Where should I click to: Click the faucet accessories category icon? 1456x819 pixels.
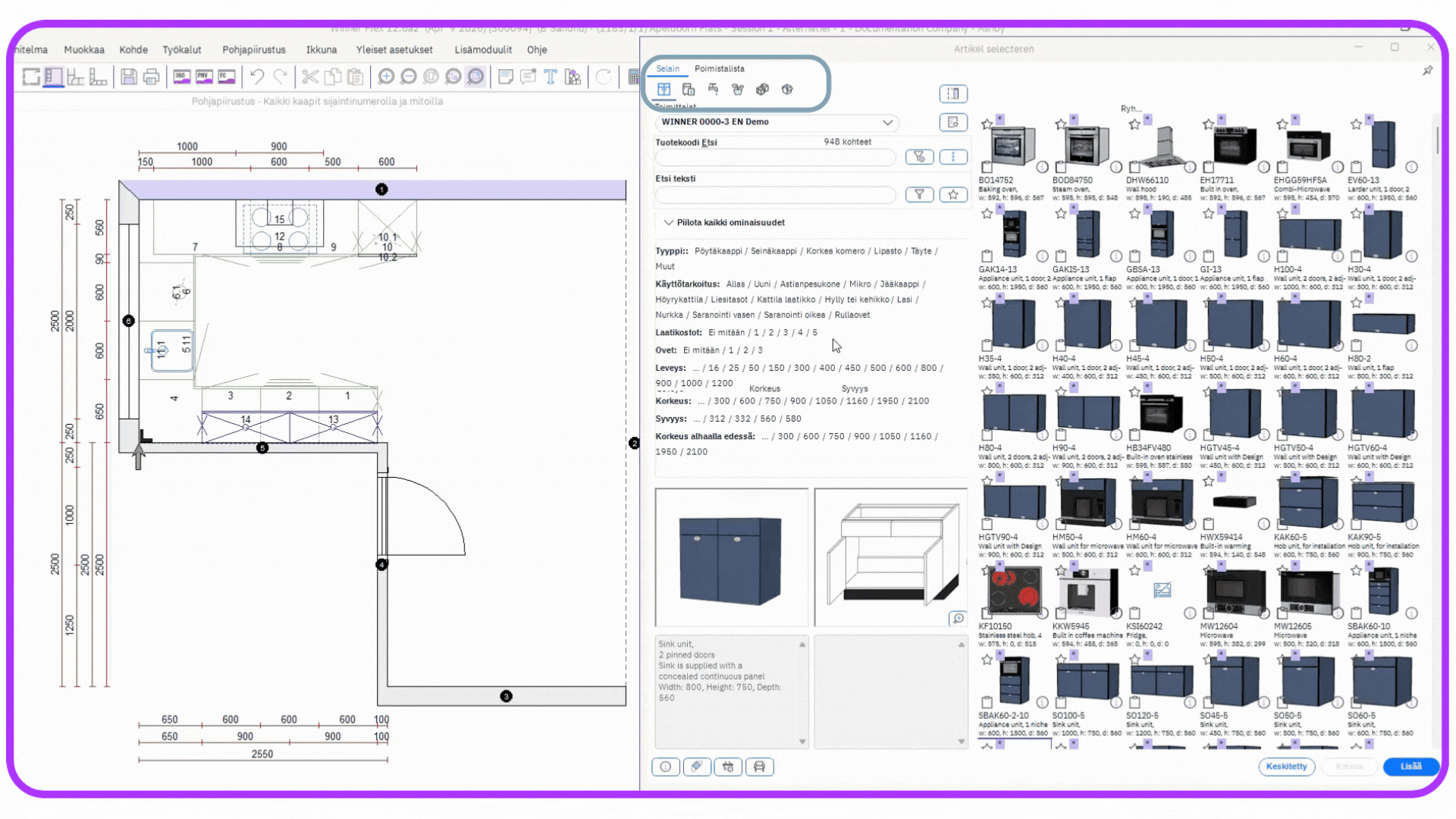tap(713, 89)
